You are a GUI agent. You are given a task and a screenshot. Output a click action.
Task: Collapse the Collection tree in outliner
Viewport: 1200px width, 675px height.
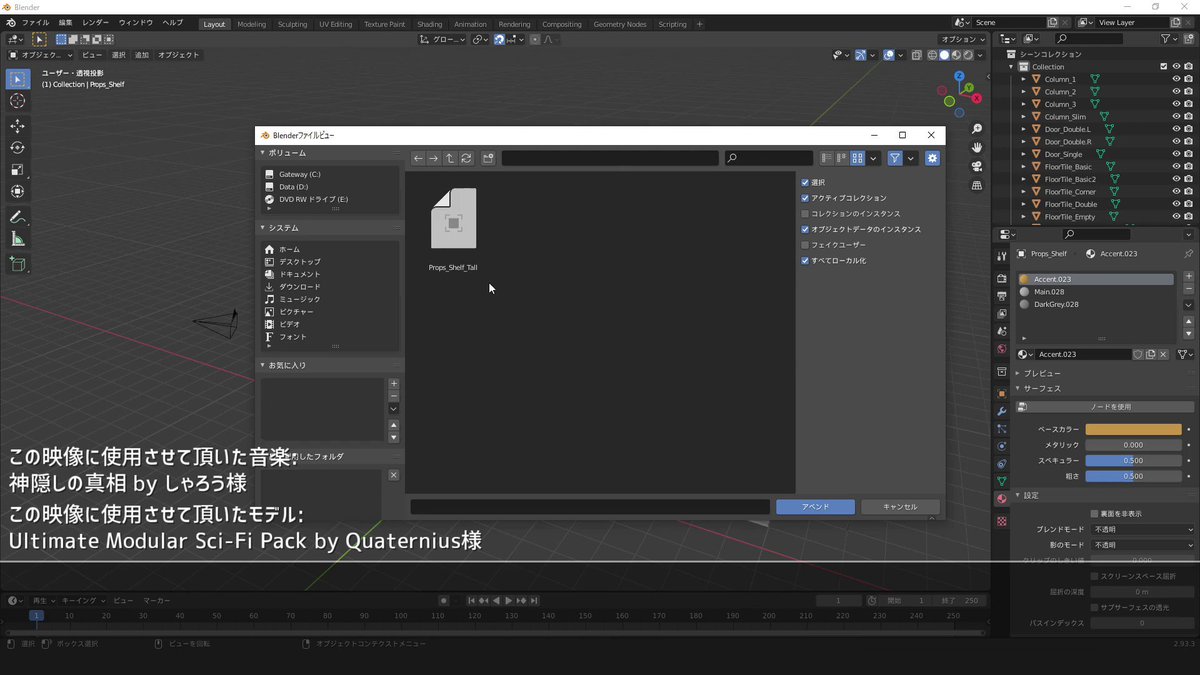pos(1011,67)
